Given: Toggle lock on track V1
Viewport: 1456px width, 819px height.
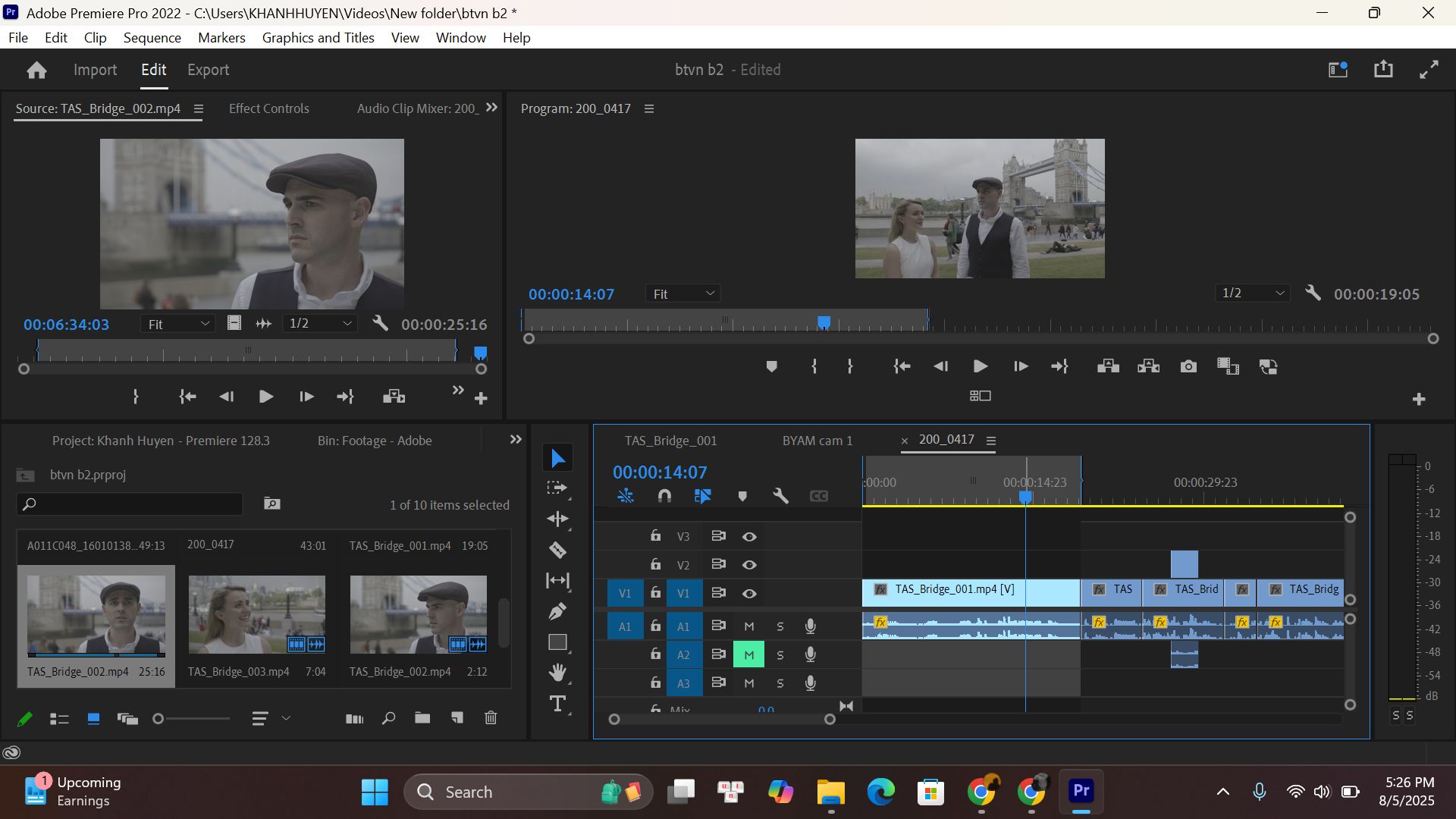Looking at the screenshot, I should 655,593.
